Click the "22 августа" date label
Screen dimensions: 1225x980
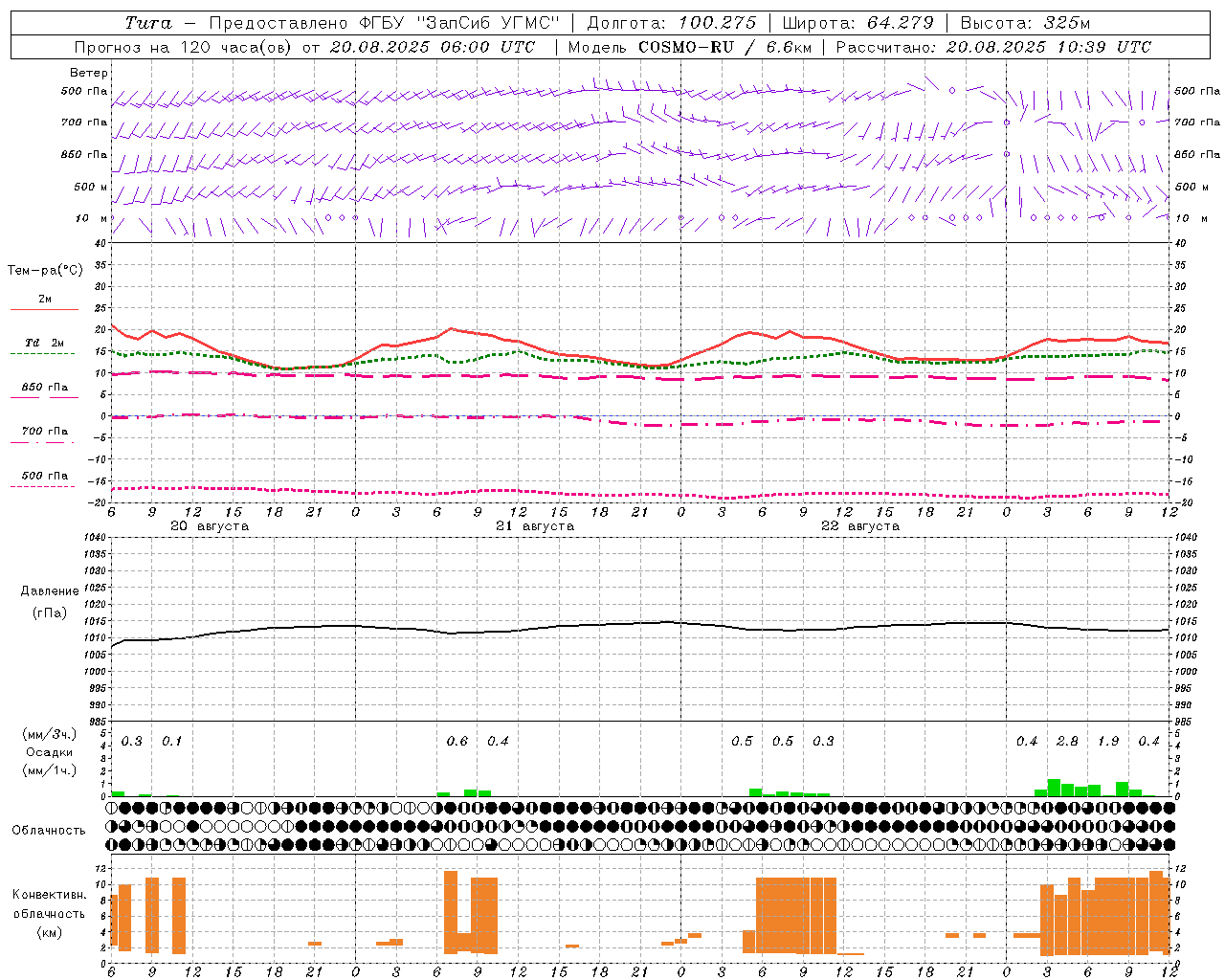click(x=860, y=526)
